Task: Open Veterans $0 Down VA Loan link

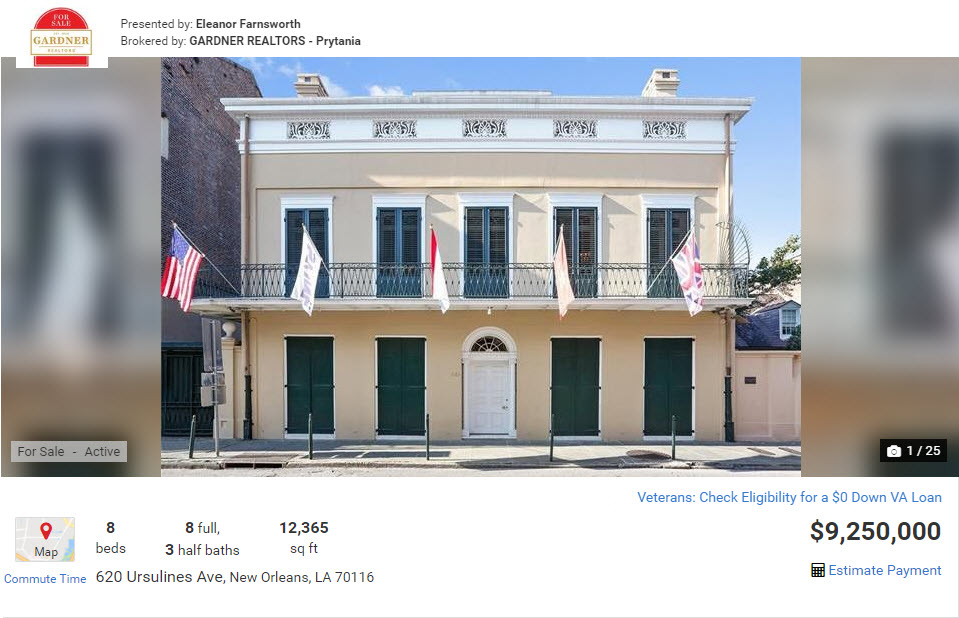Action: (790, 497)
